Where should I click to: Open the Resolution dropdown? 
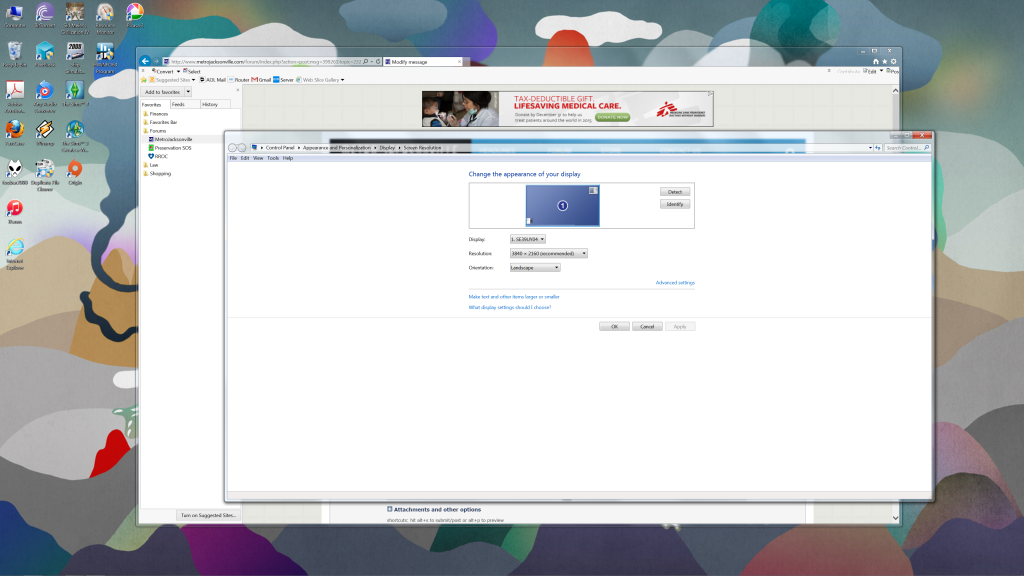pos(548,253)
